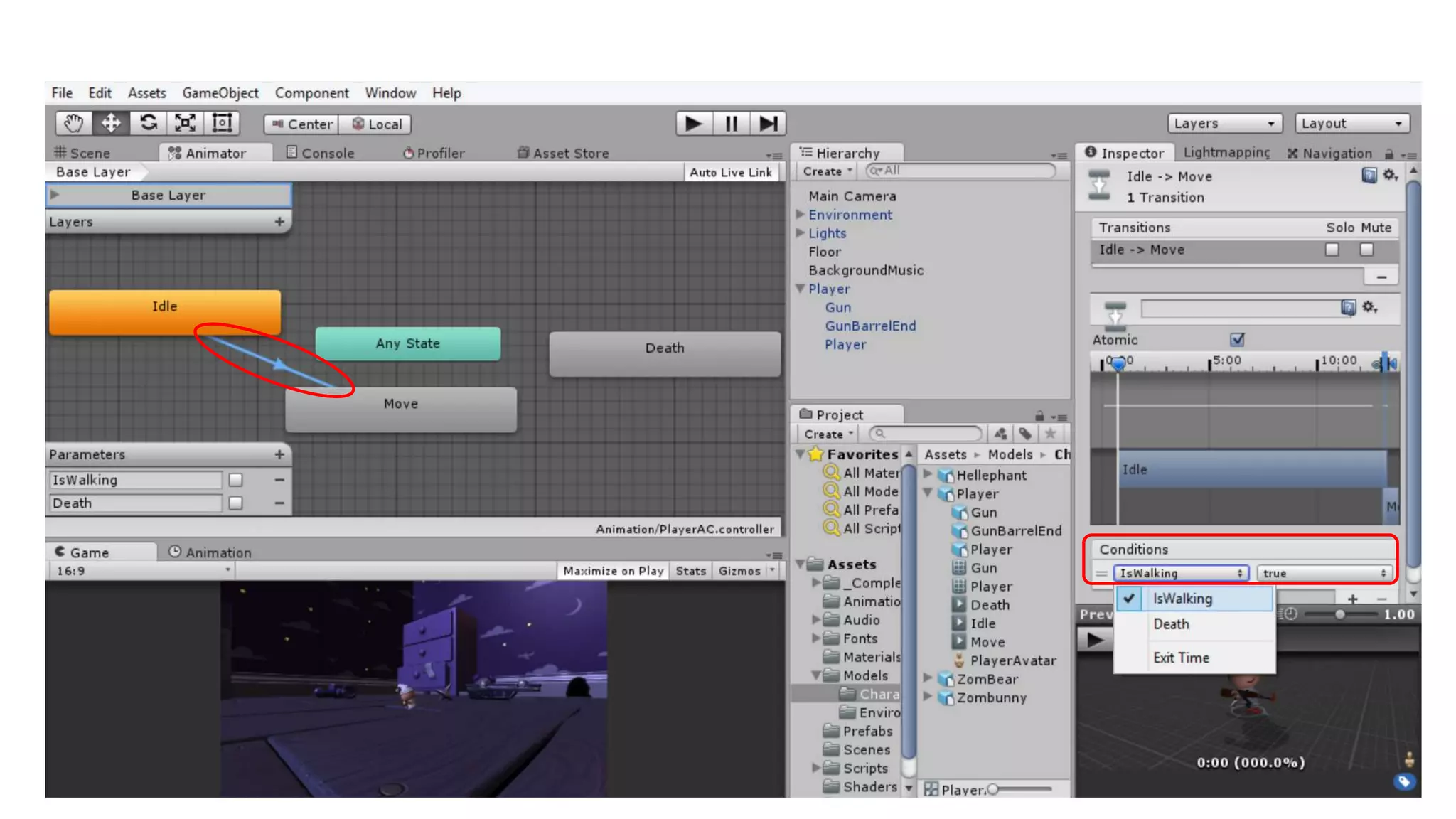The height and width of the screenshot is (819, 1456).
Task: Open the Layers dropdown
Action: (1224, 123)
